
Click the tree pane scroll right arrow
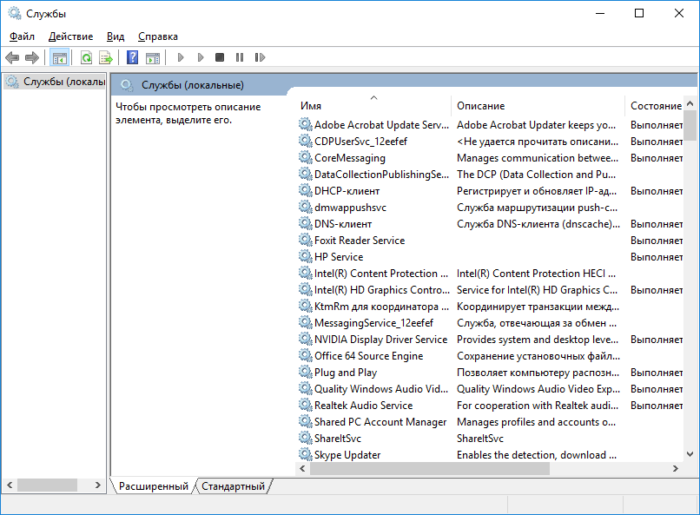[98, 485]
